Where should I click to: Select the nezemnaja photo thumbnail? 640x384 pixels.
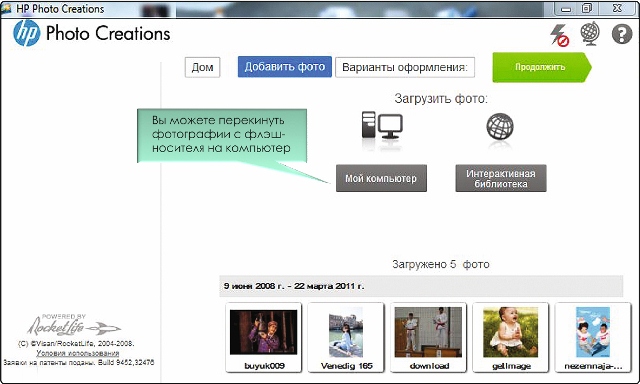click(593, 337)
